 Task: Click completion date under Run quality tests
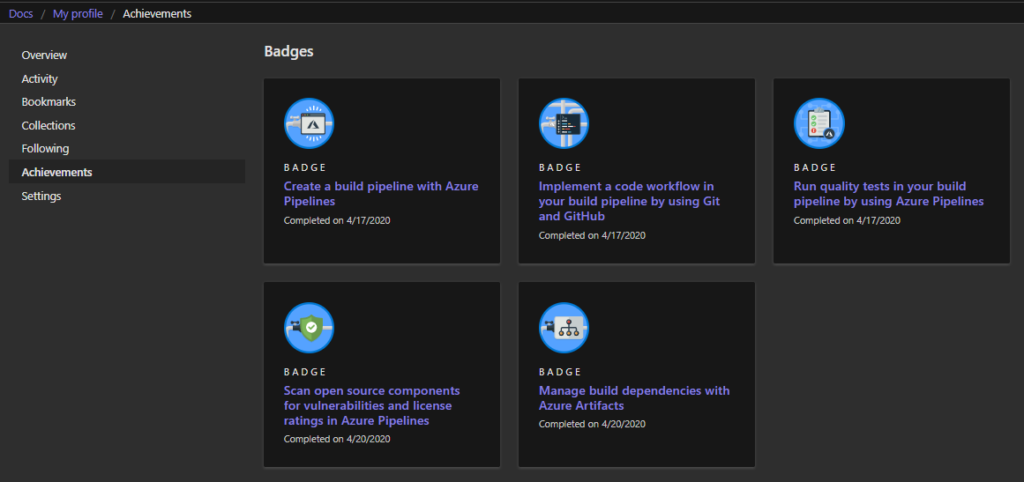click(847, 221)
